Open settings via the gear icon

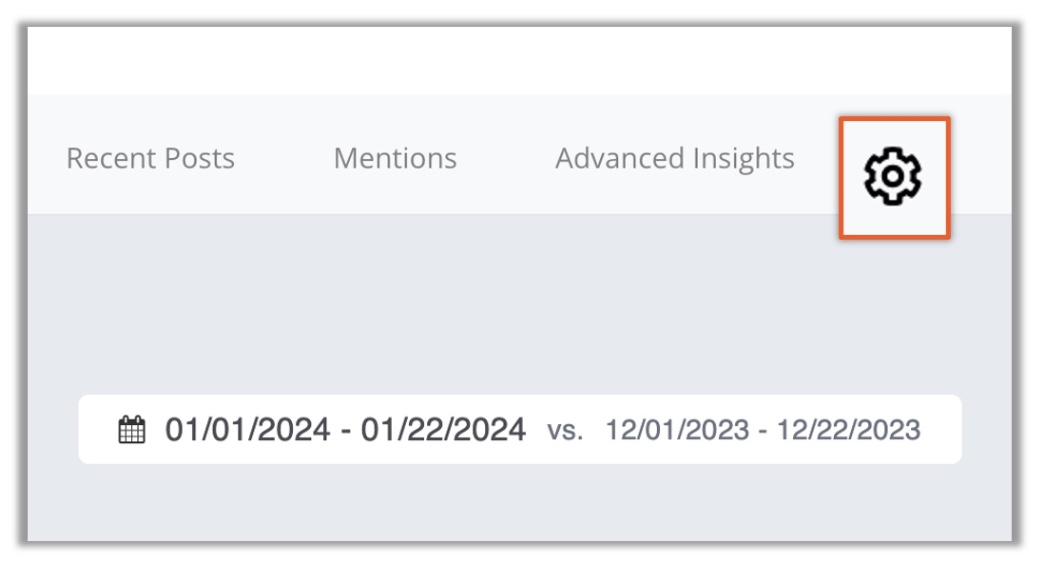892,176
